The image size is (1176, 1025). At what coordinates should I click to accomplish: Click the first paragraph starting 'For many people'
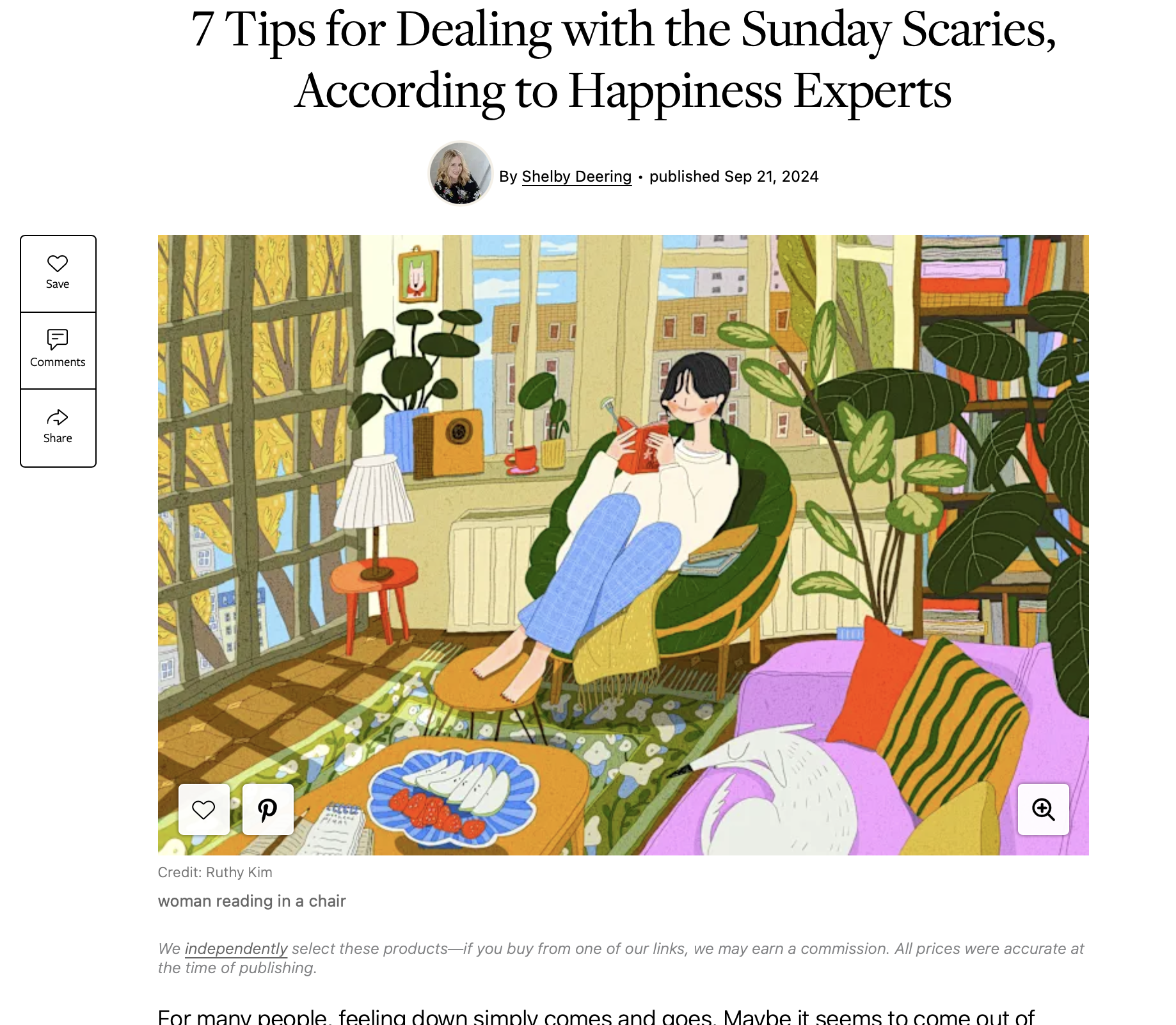click(x=596, y=1016)
